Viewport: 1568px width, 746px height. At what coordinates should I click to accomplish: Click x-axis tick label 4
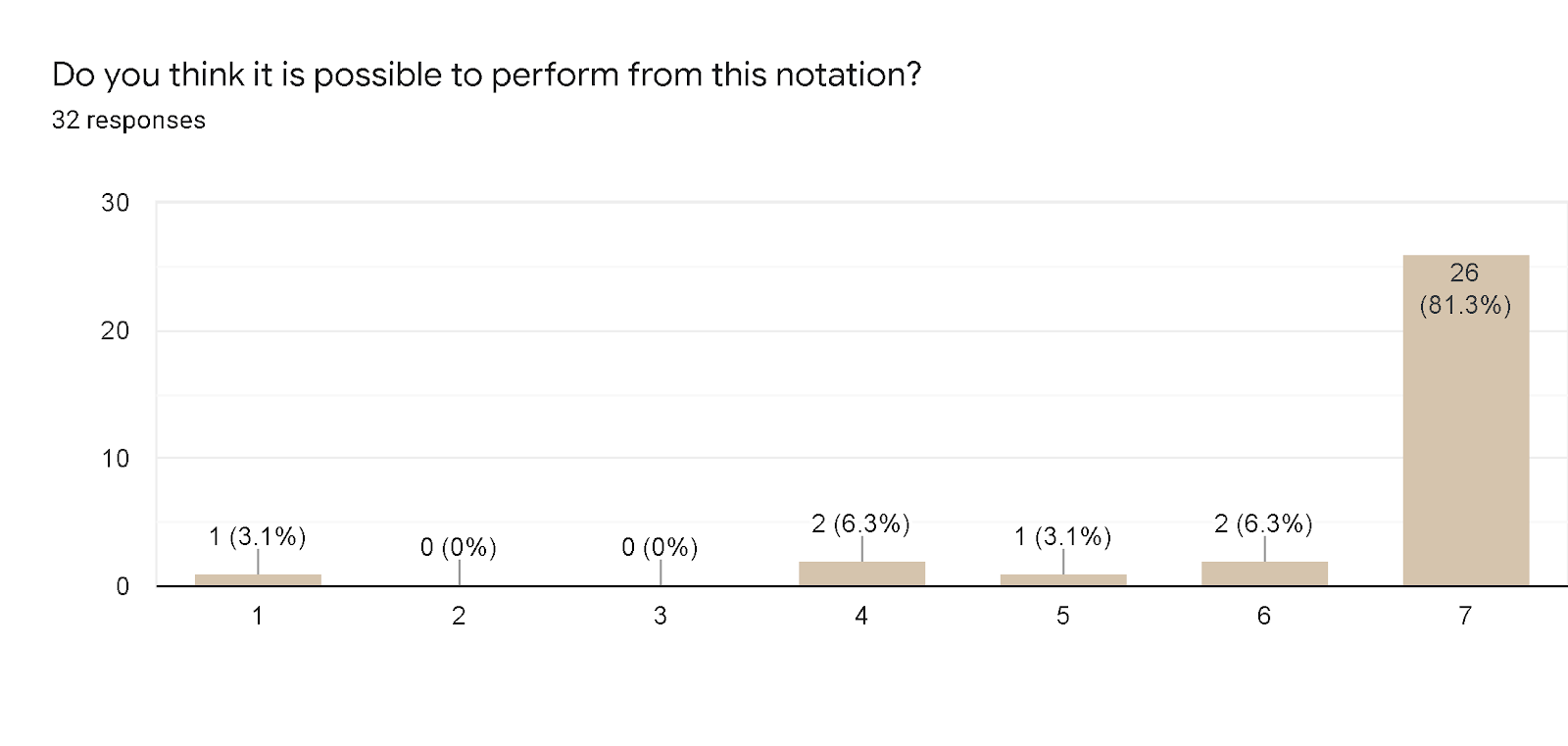pos(861,616)
